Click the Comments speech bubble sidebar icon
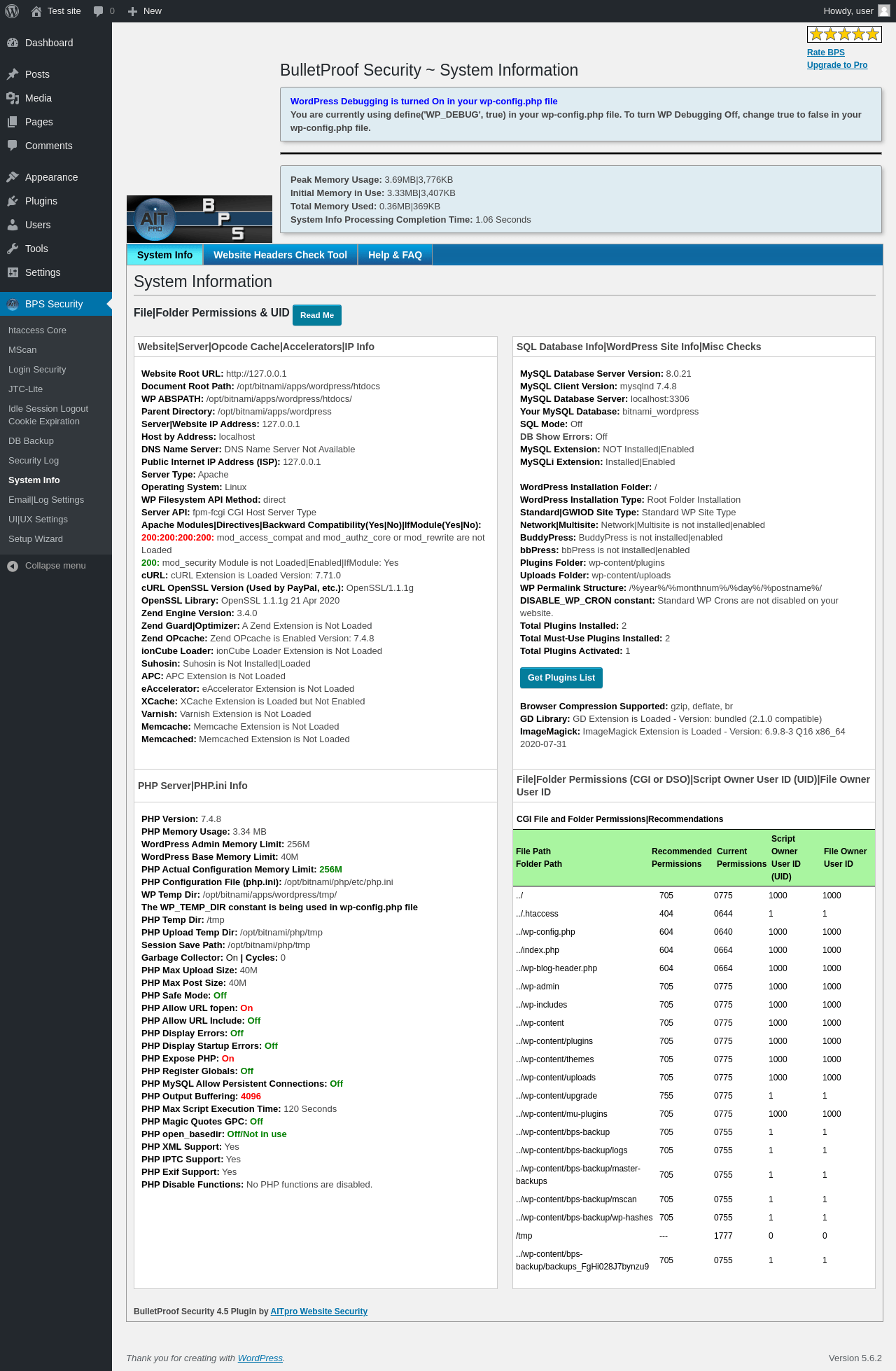Screen dimensions: 896x1371 [x=13, y=146]
